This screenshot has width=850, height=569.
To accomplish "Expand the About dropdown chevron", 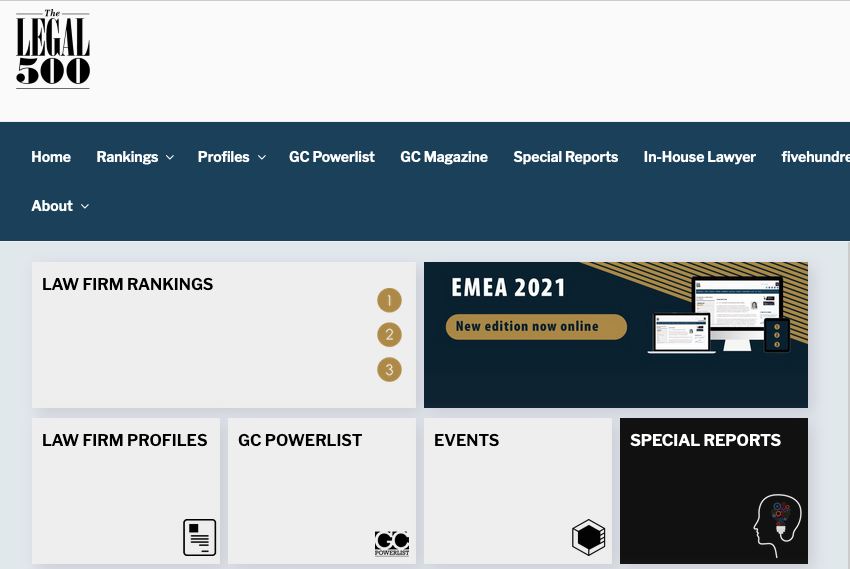I will pyautogui.click(x=85, y=206).
